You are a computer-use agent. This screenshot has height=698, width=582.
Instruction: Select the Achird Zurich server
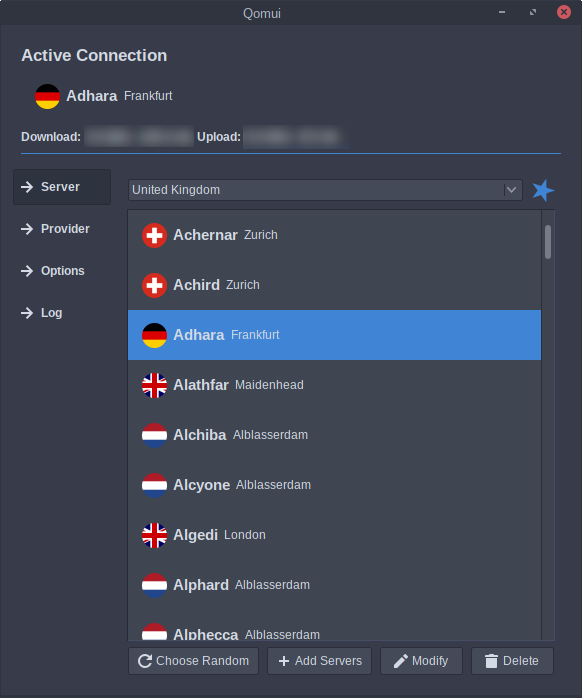334,285
